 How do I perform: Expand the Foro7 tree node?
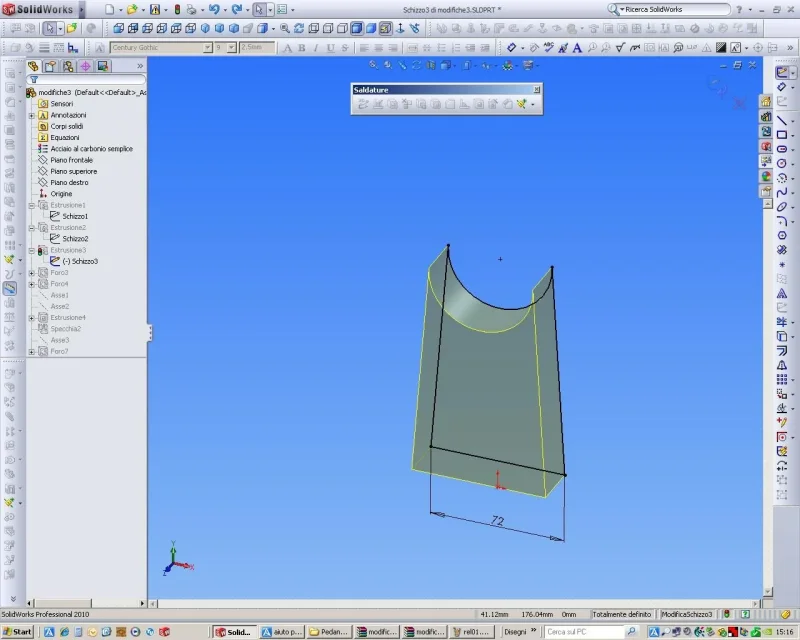(x=32, y=351)
